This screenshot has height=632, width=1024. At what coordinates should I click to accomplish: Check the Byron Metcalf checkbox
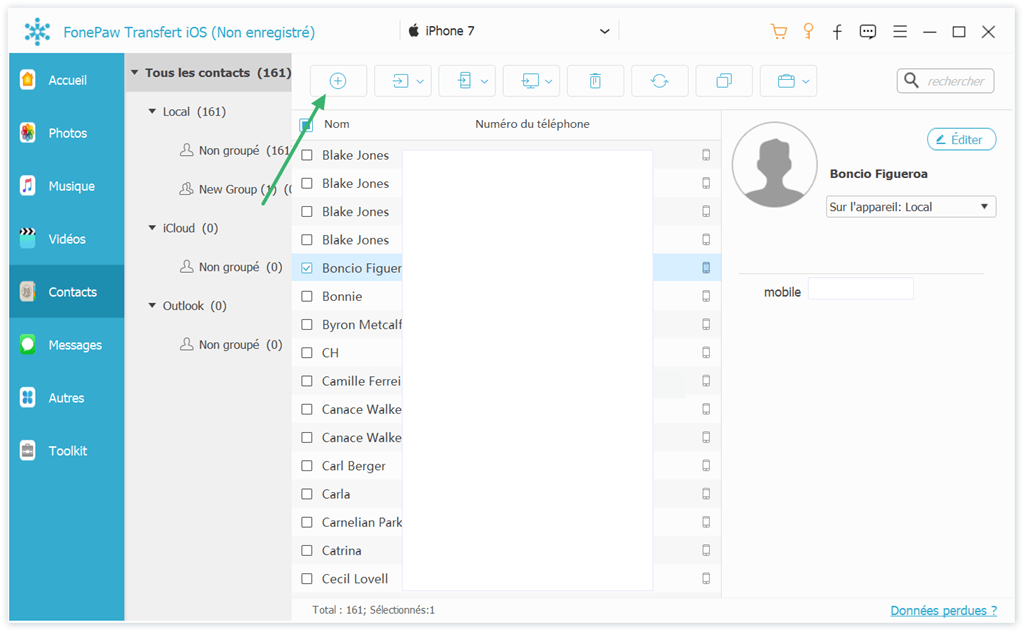click(x=307, y=324)
